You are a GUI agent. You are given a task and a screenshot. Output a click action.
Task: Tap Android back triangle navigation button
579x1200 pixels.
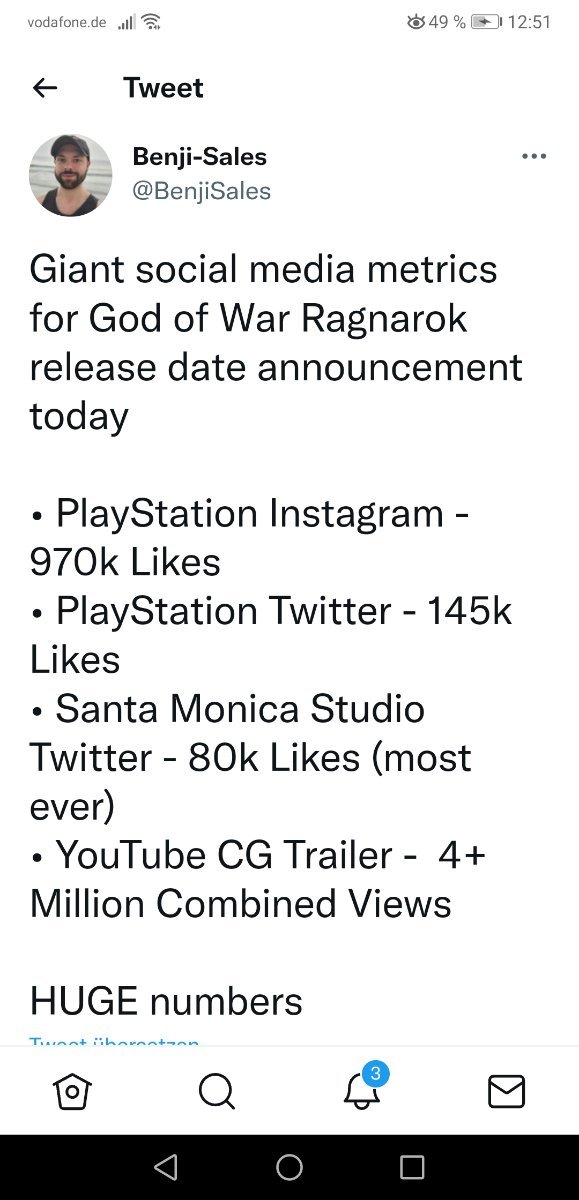pyautogui.click(x=166, y=1167)
